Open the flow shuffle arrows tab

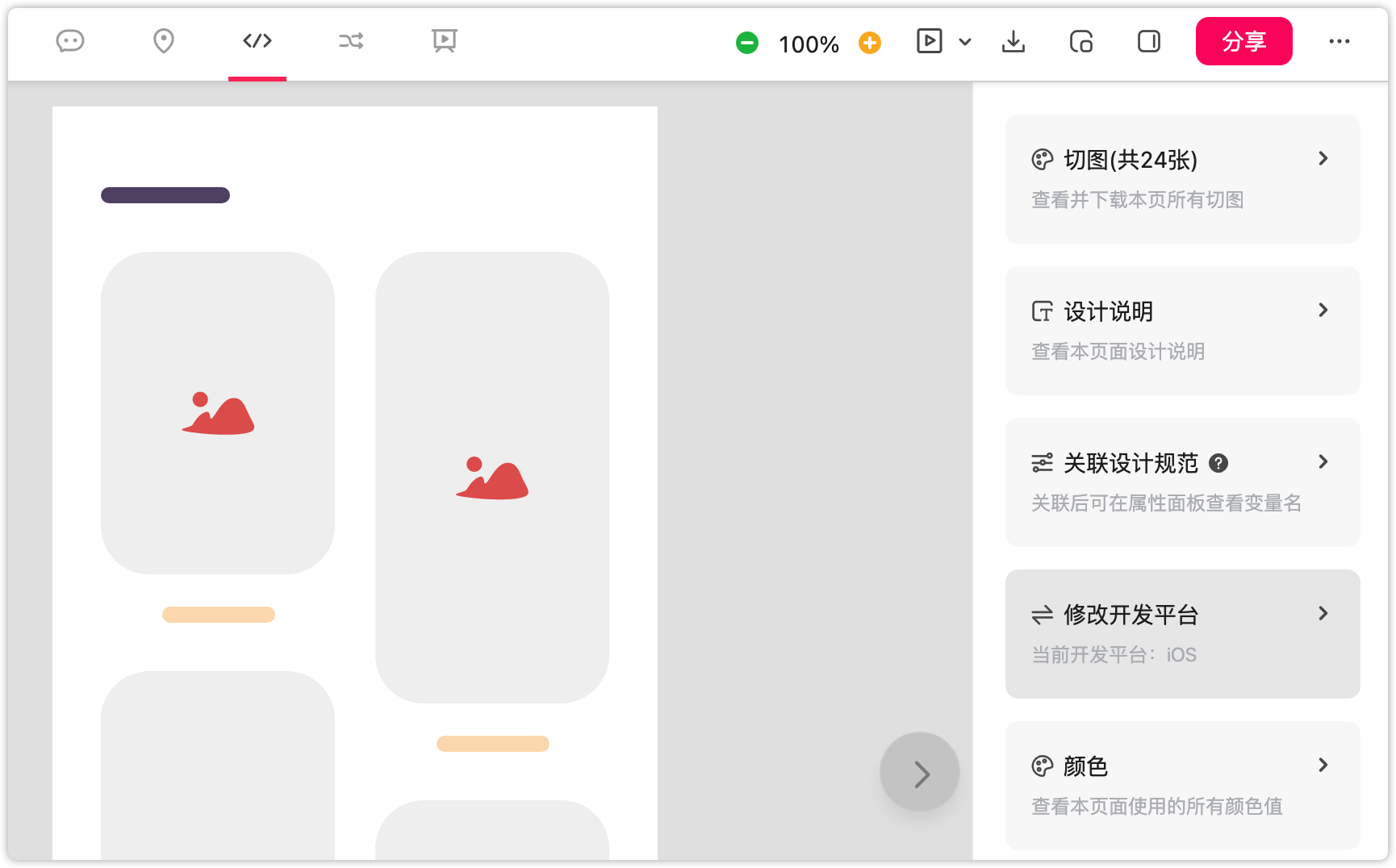pyautogui.click(x=351, y=41)
